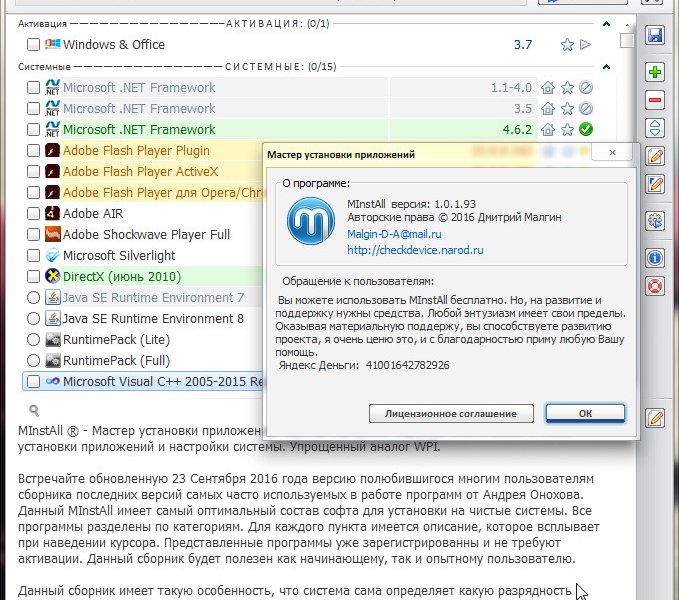The image size is (679, 600).
Task: Select the Java SE Runtime Environment 7 radio
Action: pos(33,297)
